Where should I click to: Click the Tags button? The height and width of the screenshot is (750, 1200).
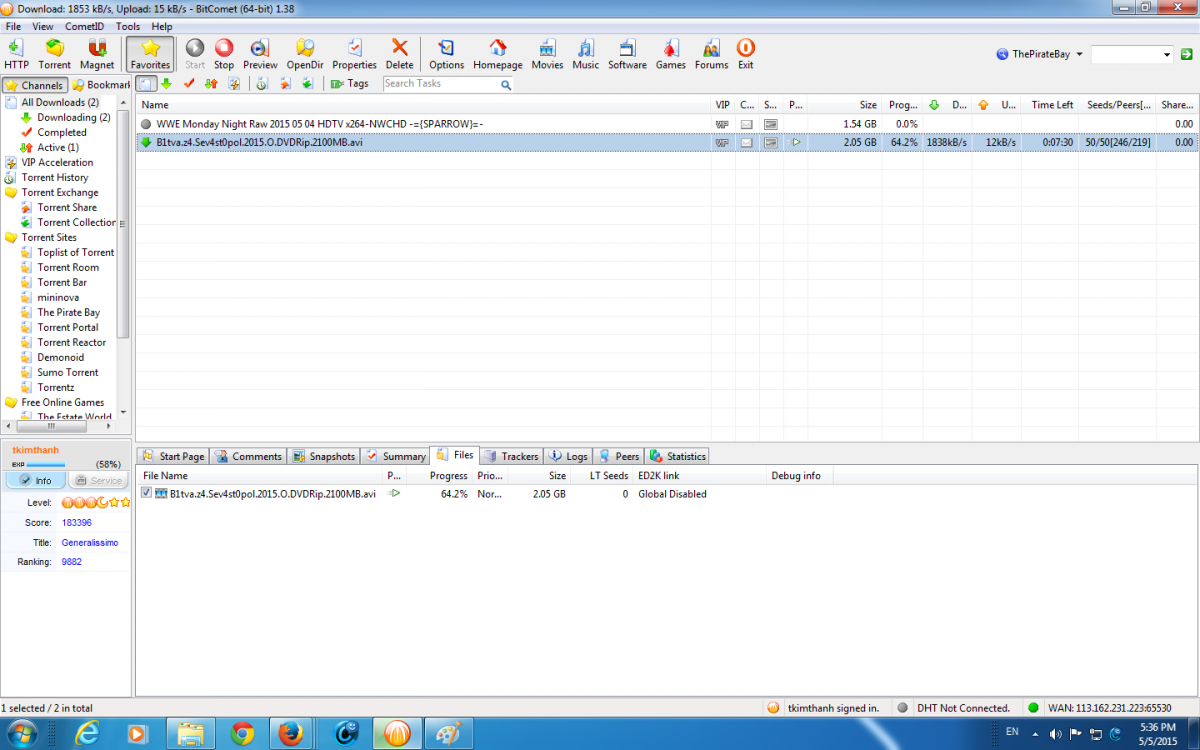350,84
